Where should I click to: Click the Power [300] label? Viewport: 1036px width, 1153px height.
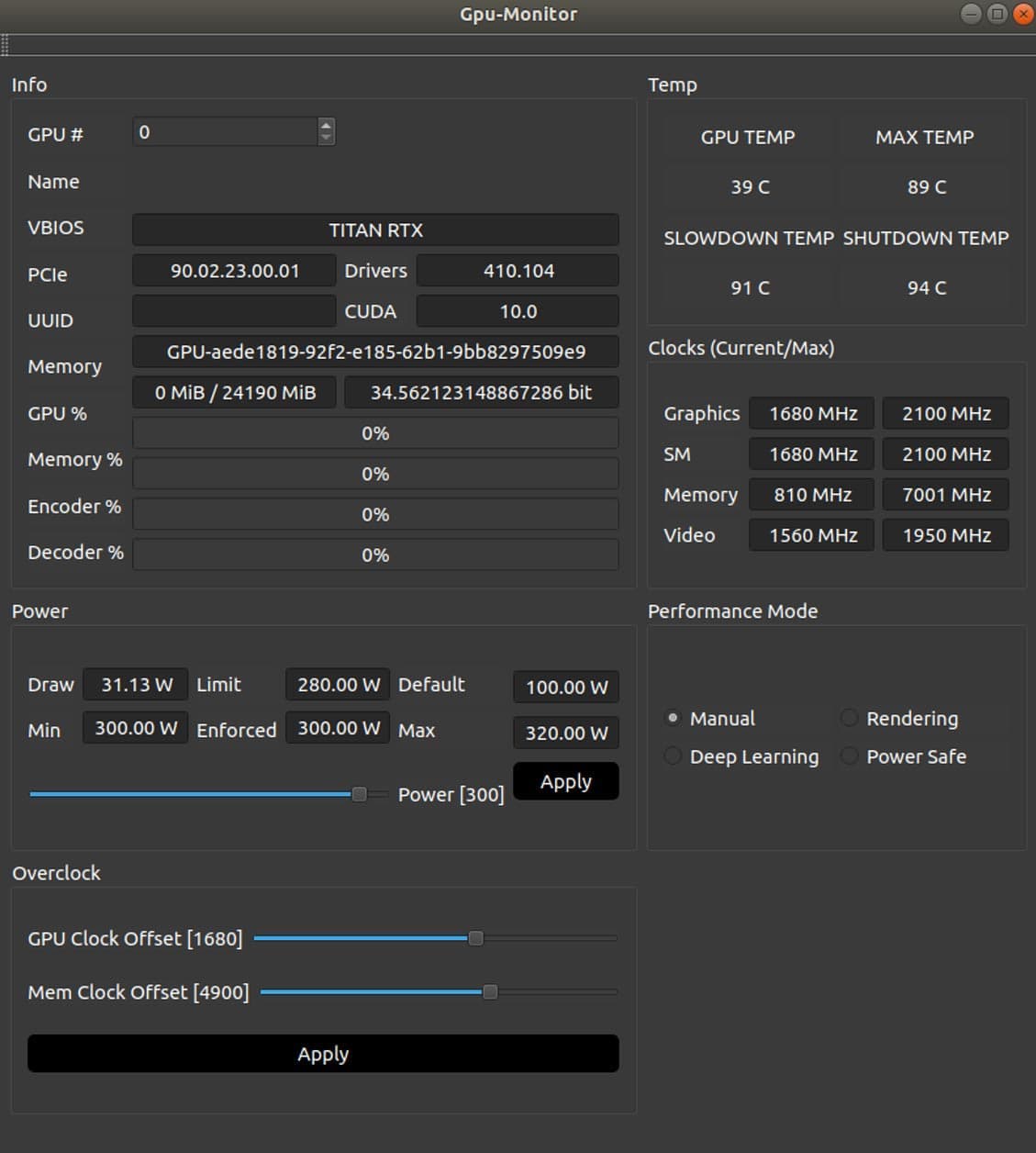pos(451,795)
